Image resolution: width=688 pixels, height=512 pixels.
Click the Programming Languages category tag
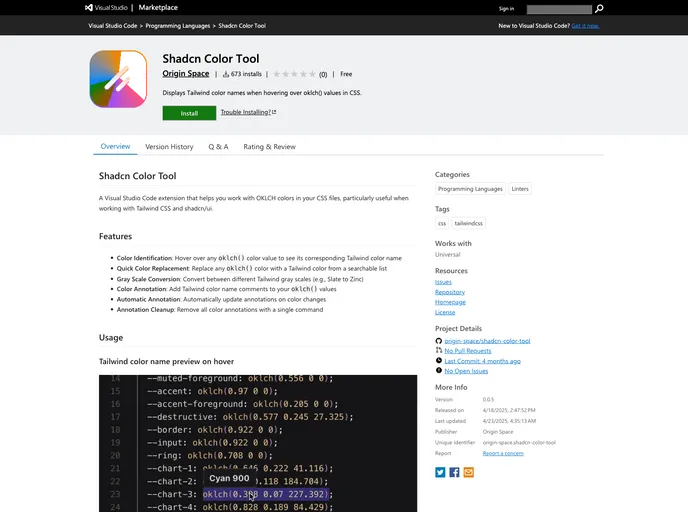click(x=470, y=189)
